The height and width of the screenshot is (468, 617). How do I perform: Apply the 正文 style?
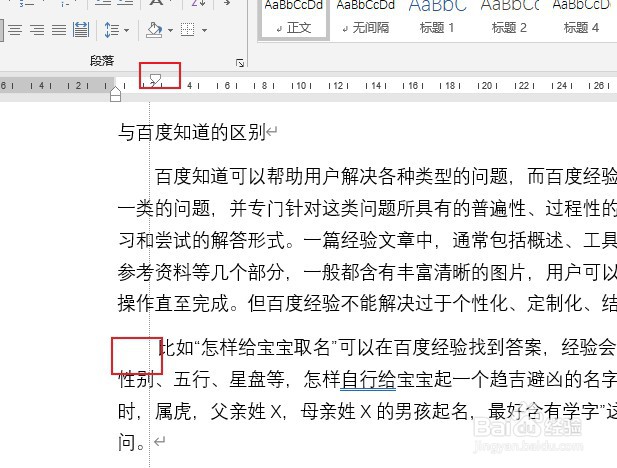(x=294, y=19)
